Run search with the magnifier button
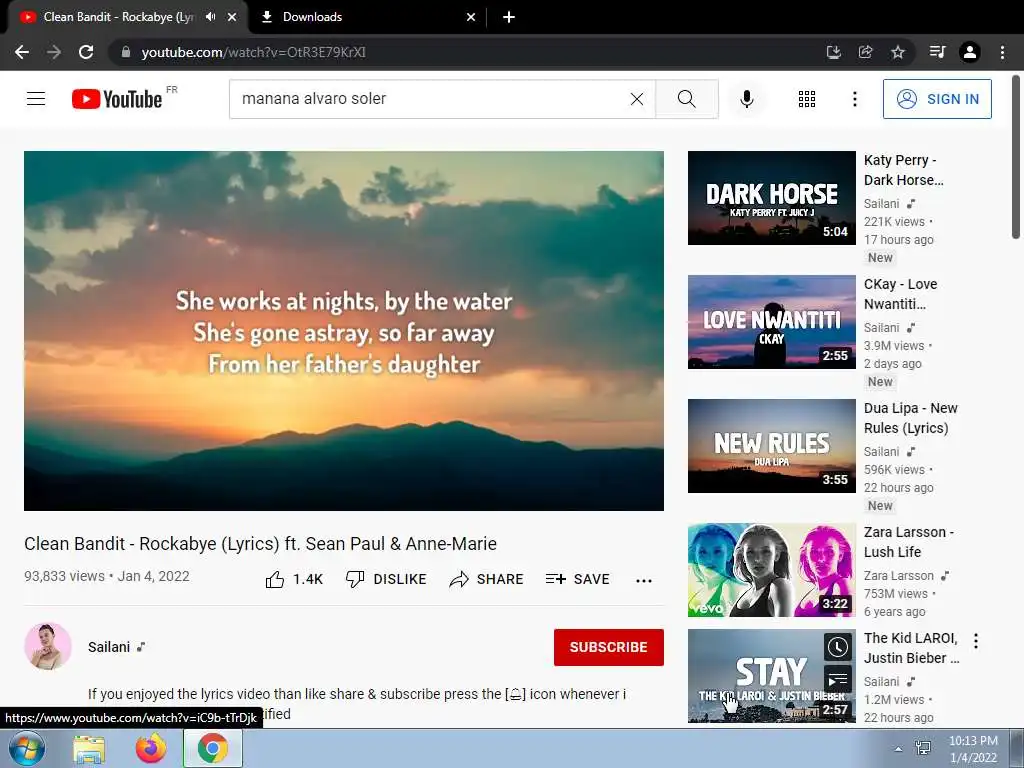This screenshot has height=768, width=1024. pos(686,99)
